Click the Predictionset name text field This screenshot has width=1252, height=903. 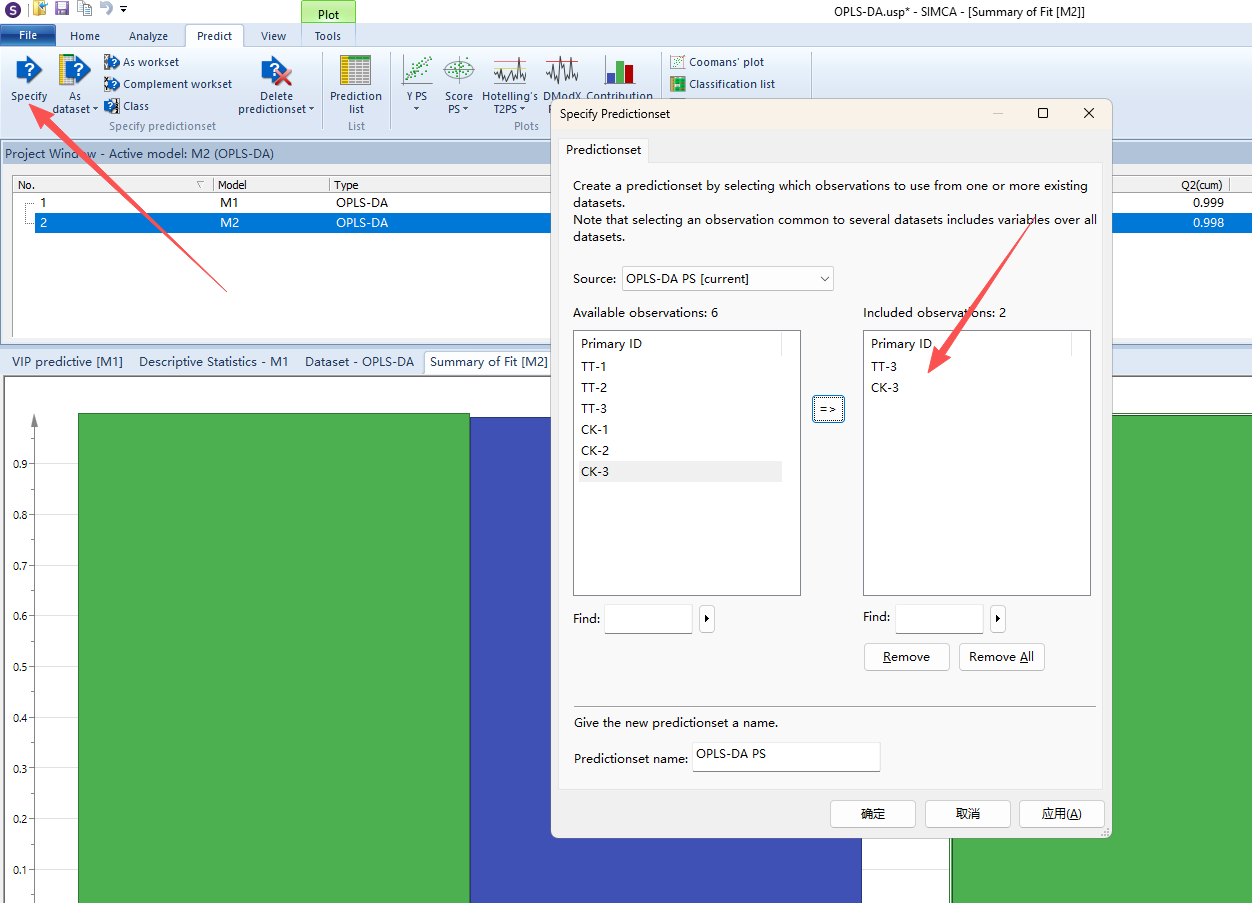786,757
